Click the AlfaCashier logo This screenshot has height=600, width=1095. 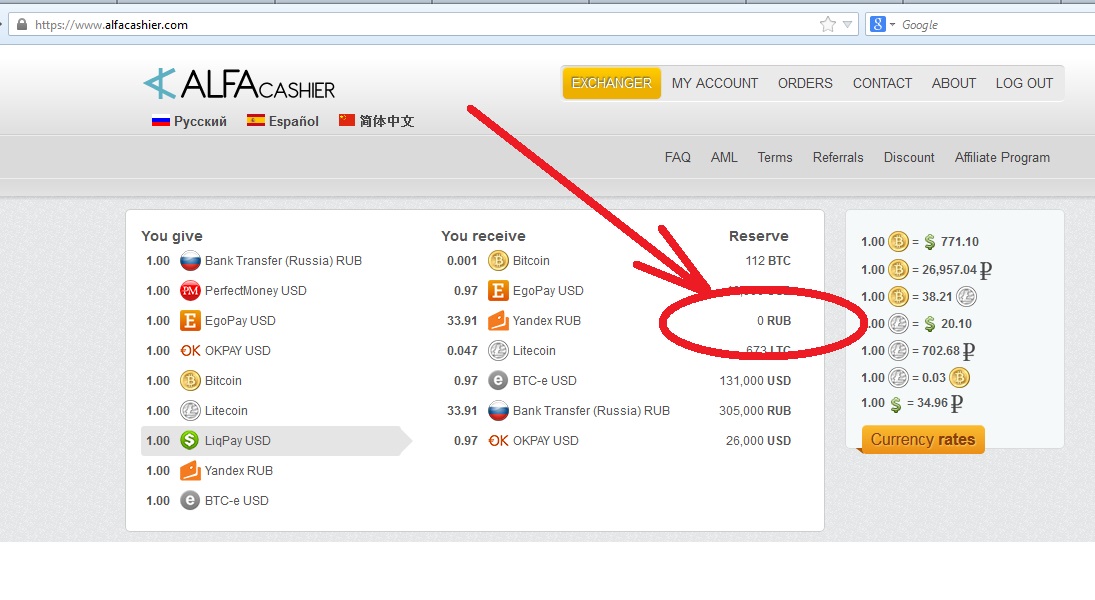click(240, 85)
